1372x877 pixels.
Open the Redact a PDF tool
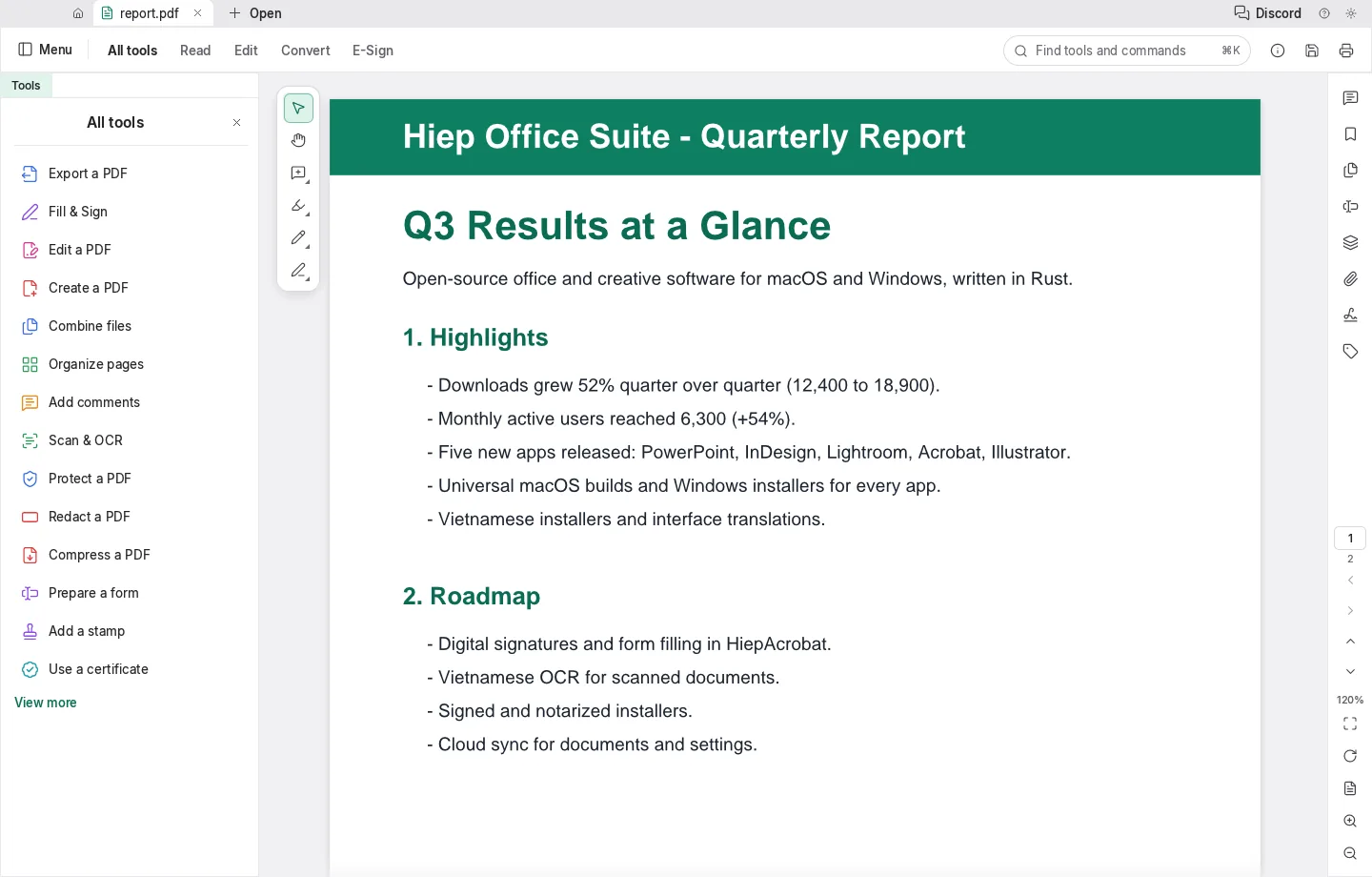130,517
